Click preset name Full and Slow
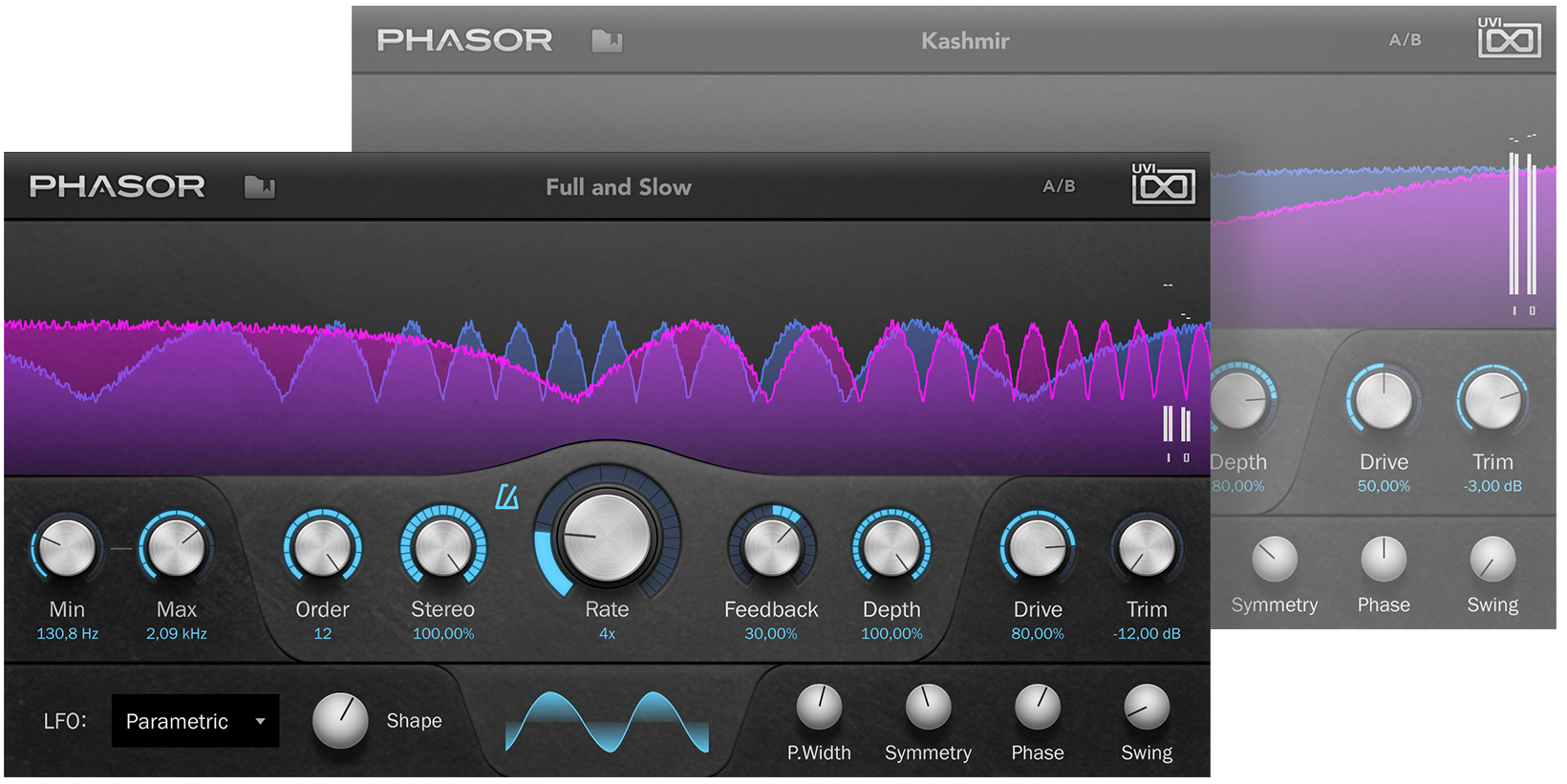1567x784 pixels. coord(618,187)
